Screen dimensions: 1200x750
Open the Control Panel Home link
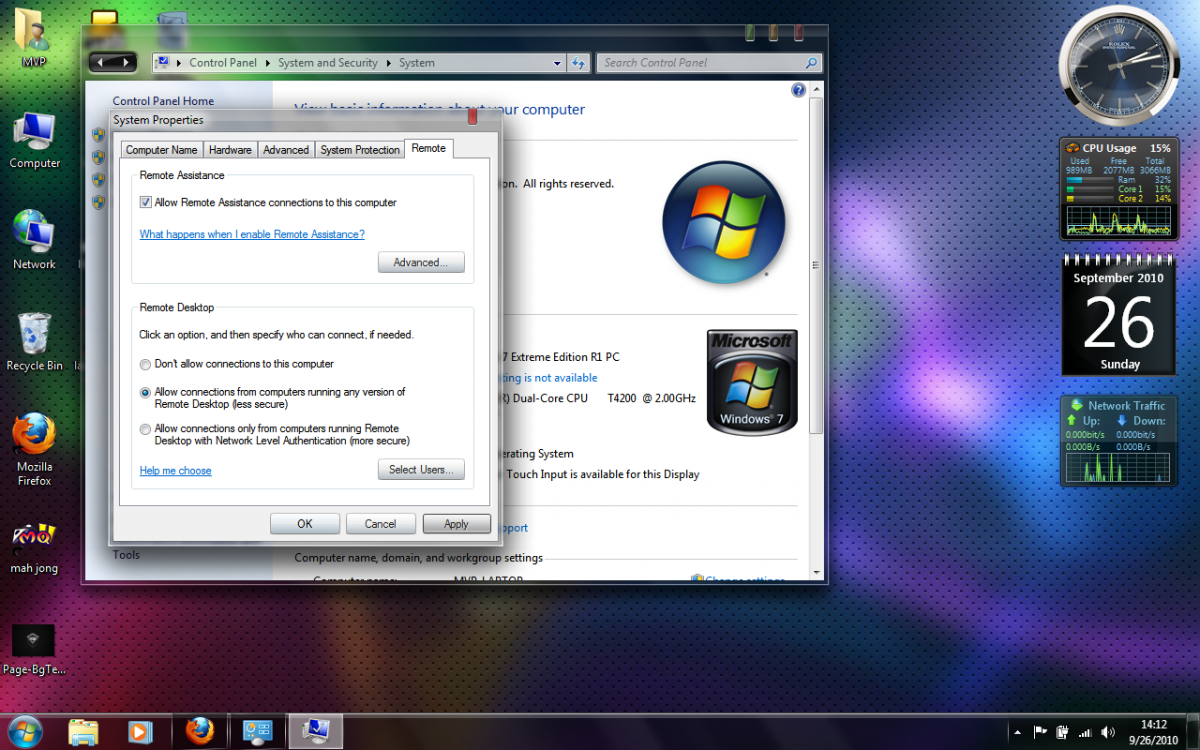[x=163, y=101]
